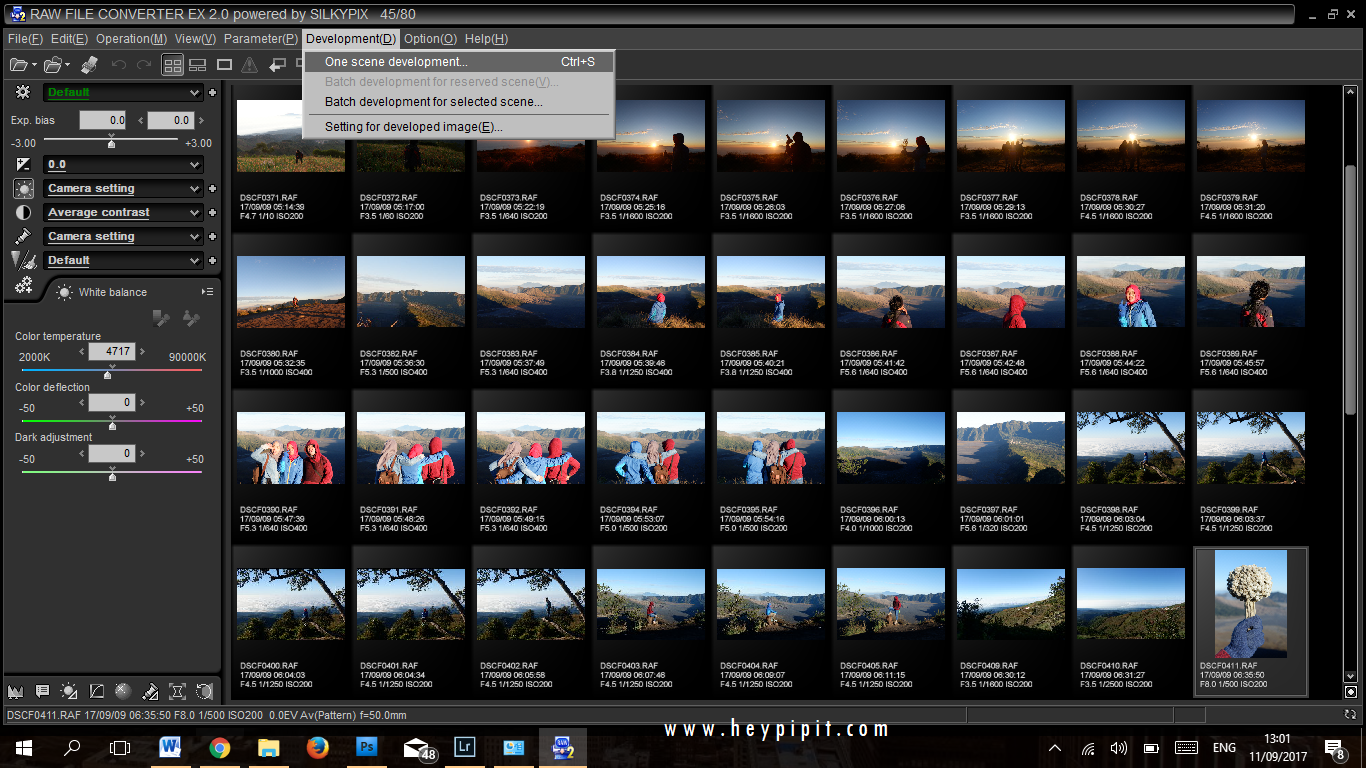The width and height of the screenshot is (1366, 768).
Task: Click the Undo arrow in the toolbar
Action: coord(119,64)
